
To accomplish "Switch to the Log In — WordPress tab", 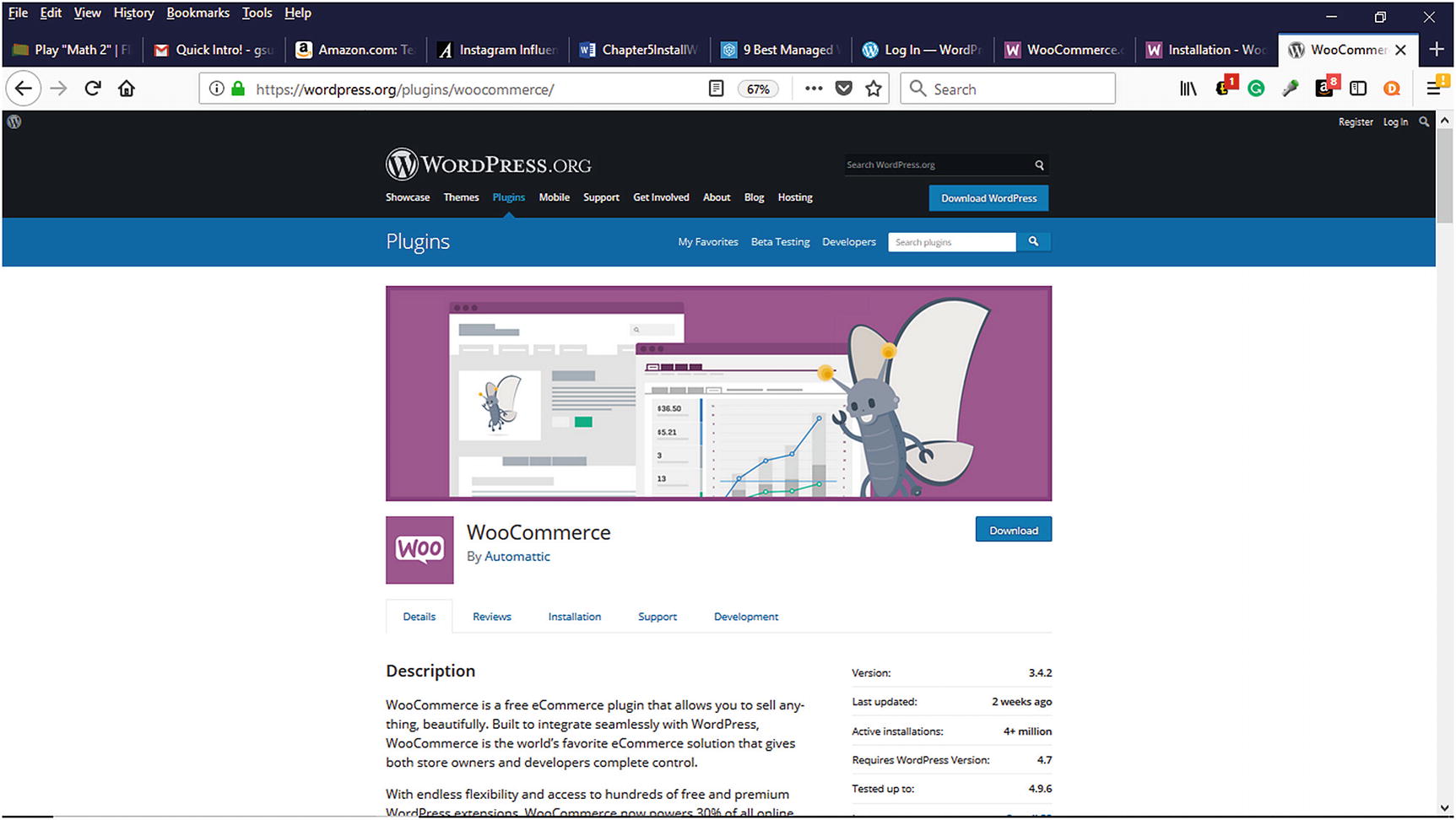I will click(x=923, y=50).
